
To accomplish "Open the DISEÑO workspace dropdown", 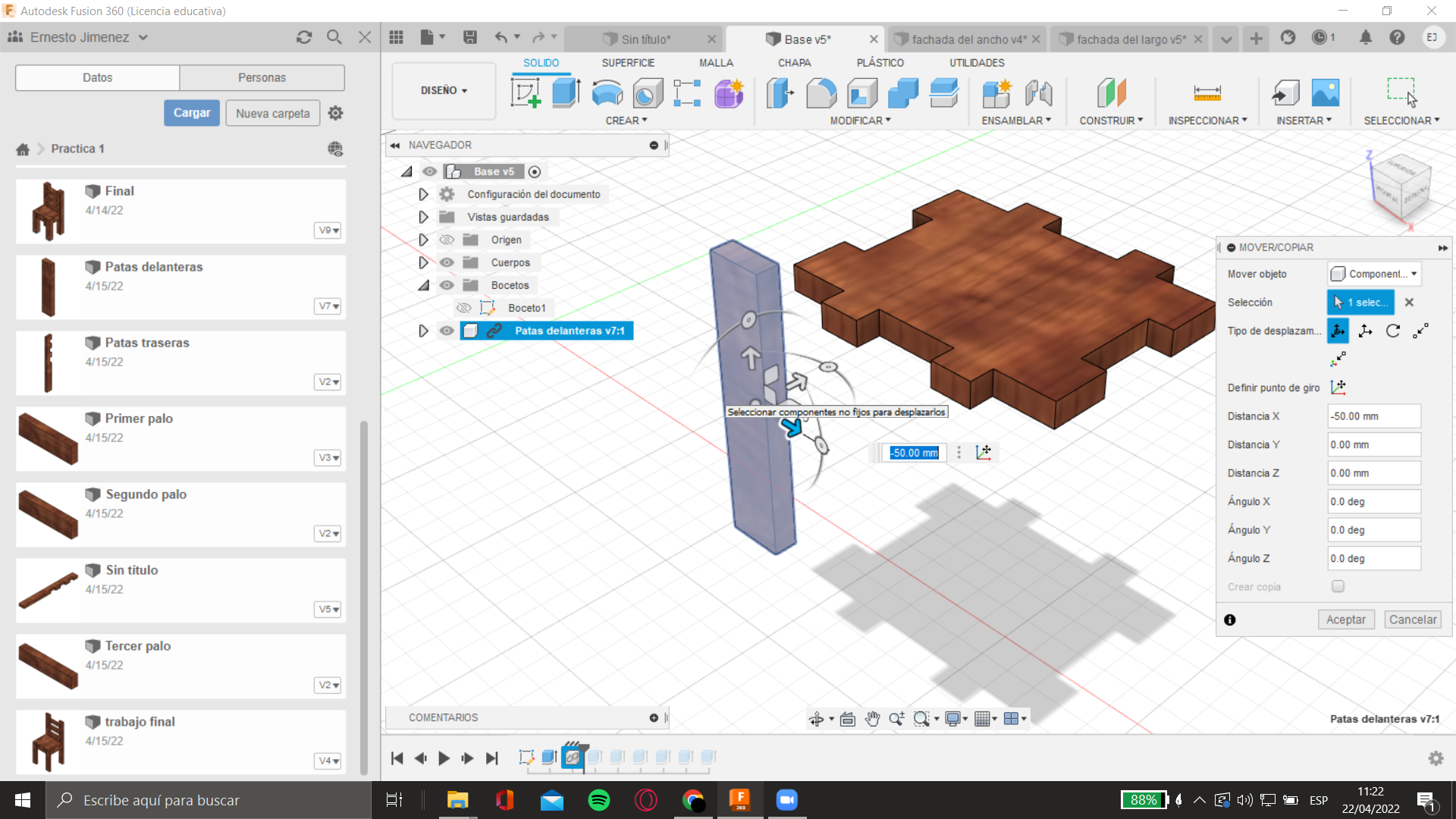I will pos(444,90).
